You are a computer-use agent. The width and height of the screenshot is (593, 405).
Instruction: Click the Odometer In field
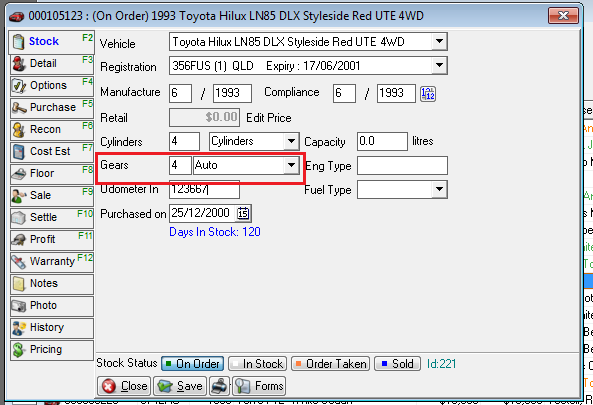[x=204, y=189]
